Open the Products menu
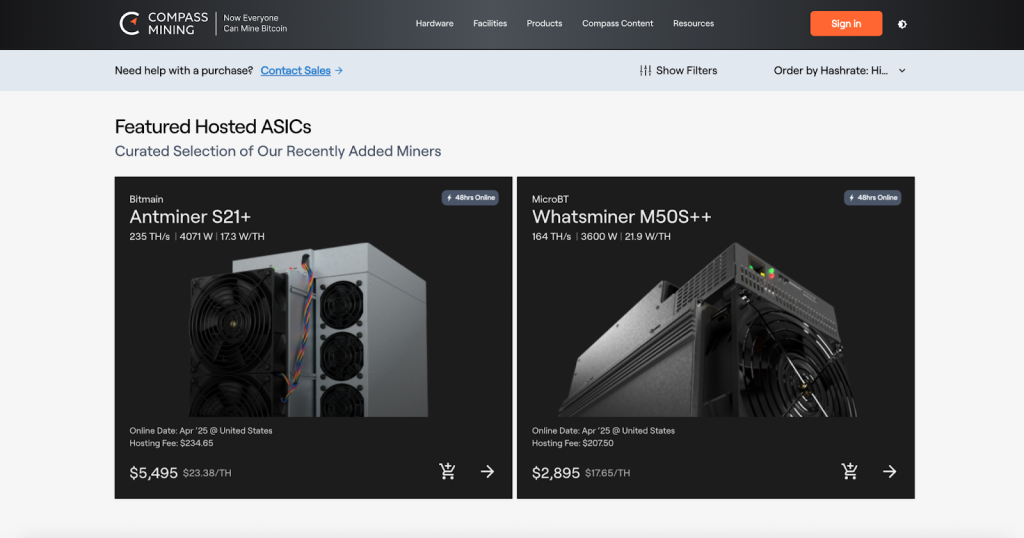1024x538 pixels. (544, 24)
